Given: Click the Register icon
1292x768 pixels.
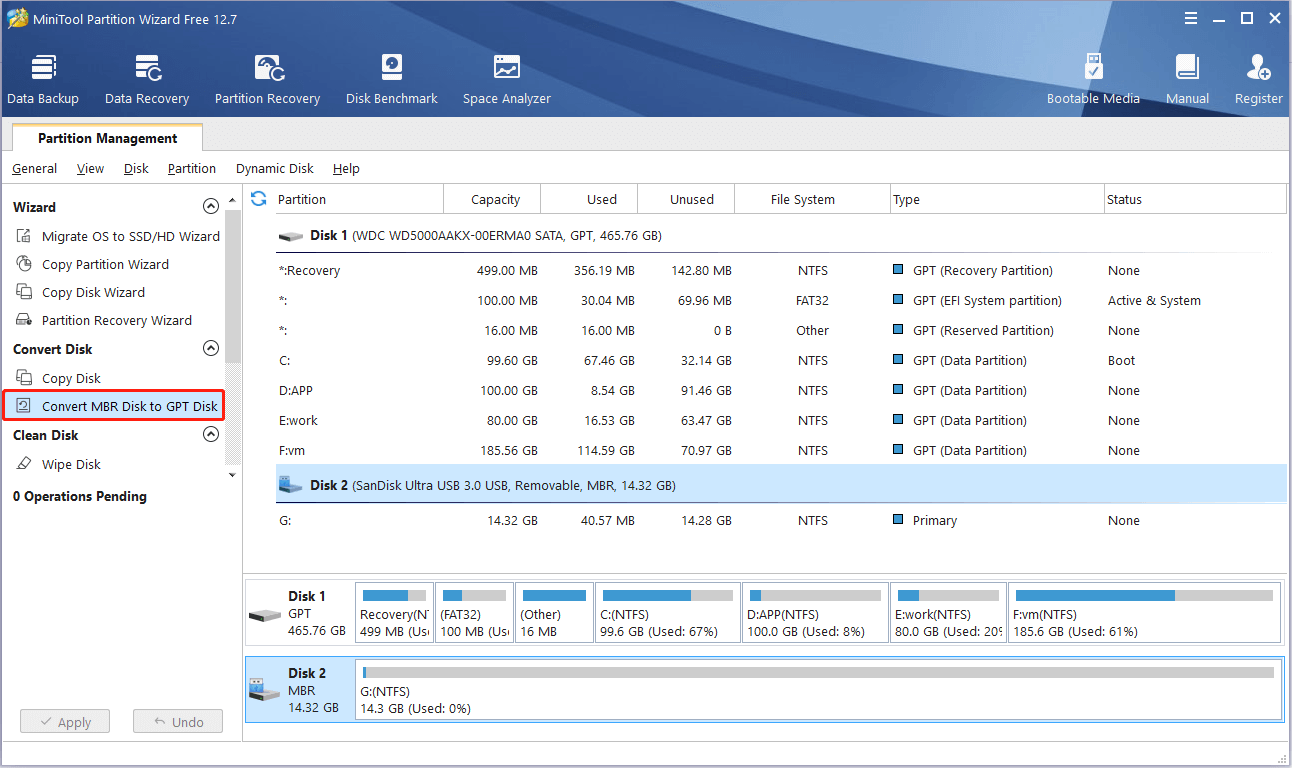Looking at the screenshot, I should pos(1258,68).
